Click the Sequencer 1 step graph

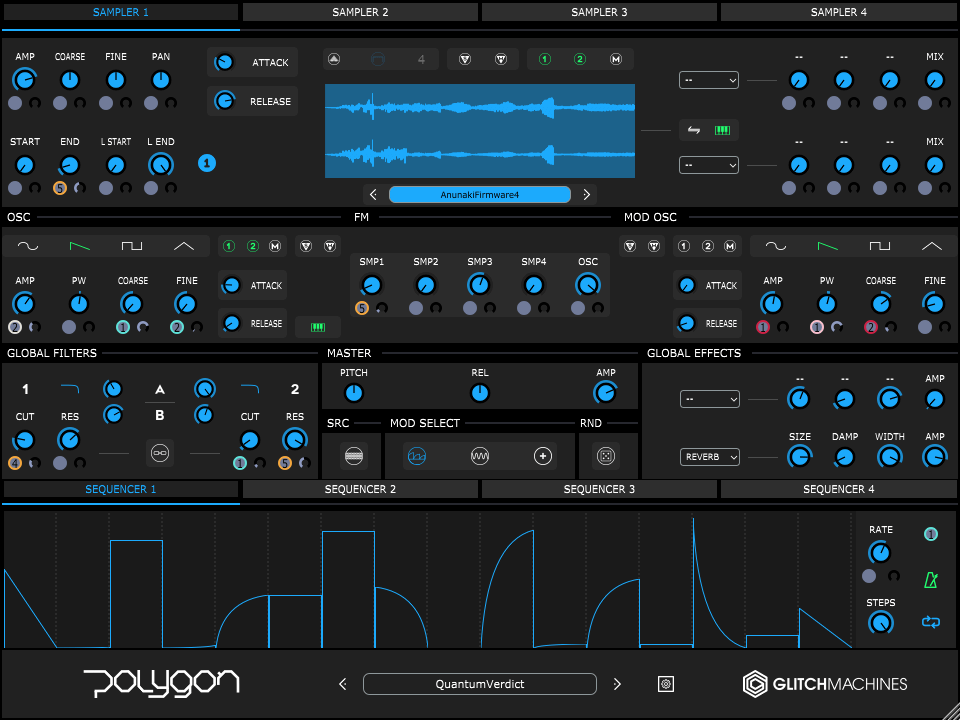(x=428, y=580)
